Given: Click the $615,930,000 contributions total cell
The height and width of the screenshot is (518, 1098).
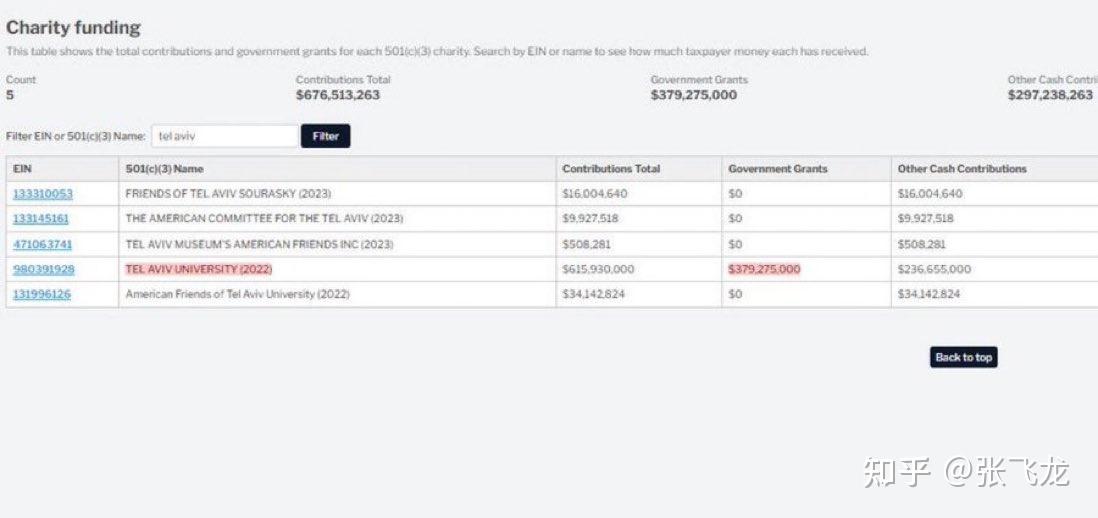Looking at the screenshot, I should tap(598, 270).
